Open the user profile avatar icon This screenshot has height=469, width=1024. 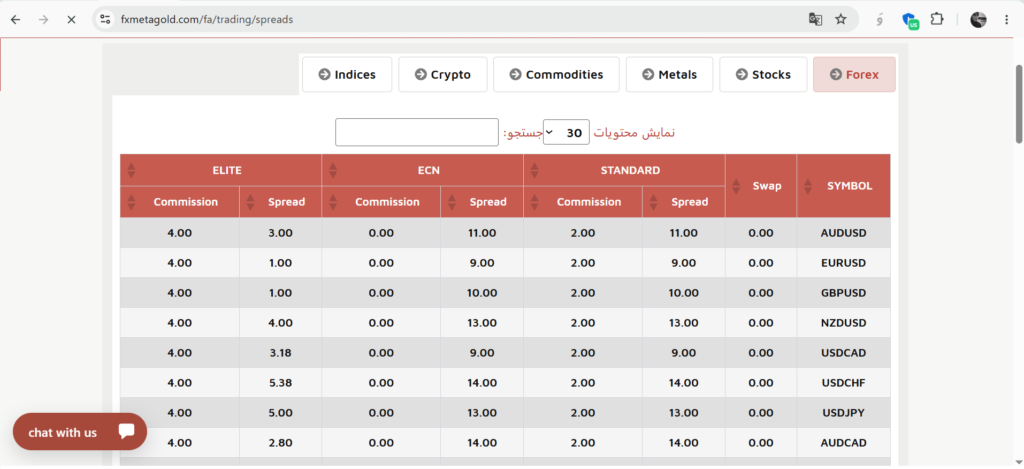978,20
